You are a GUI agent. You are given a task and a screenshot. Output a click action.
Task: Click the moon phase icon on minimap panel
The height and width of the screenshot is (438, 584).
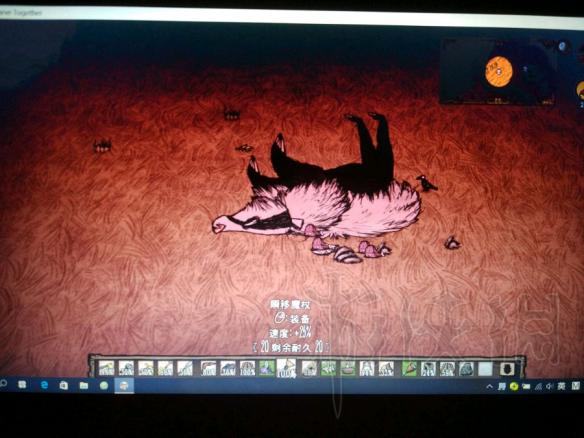[x=562, y=47]
